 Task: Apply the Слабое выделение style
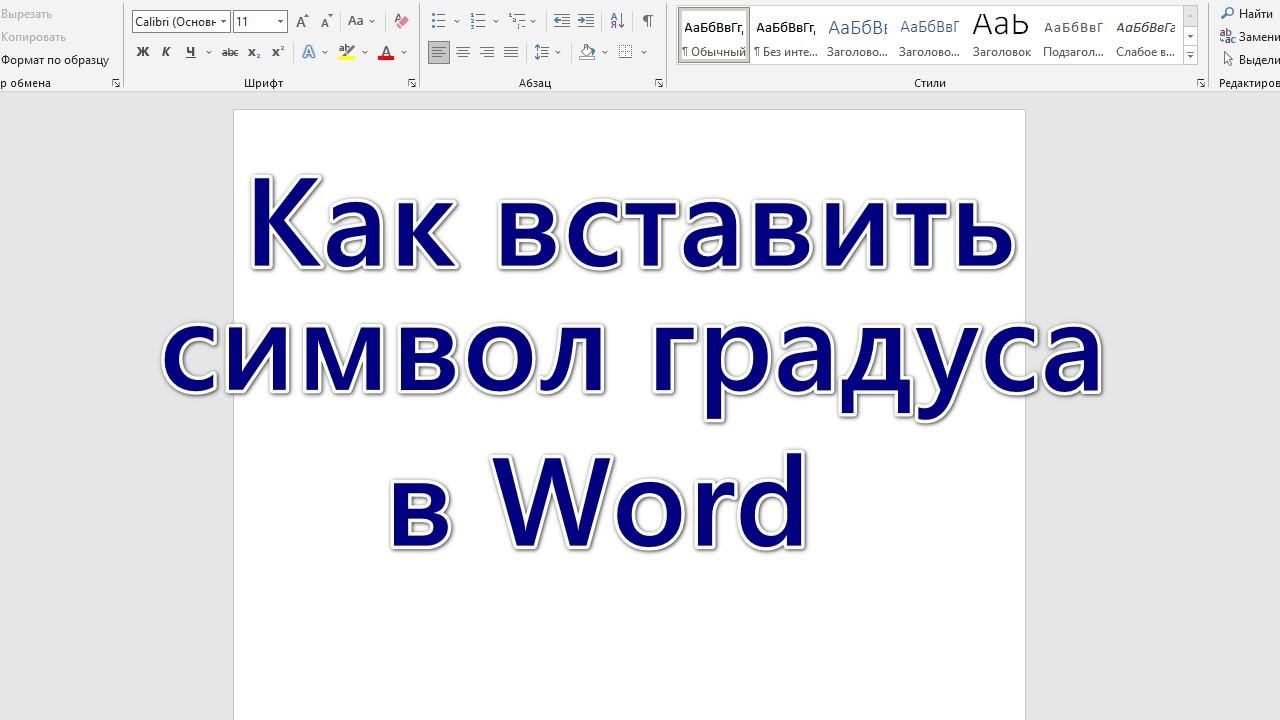(1145, 35)
